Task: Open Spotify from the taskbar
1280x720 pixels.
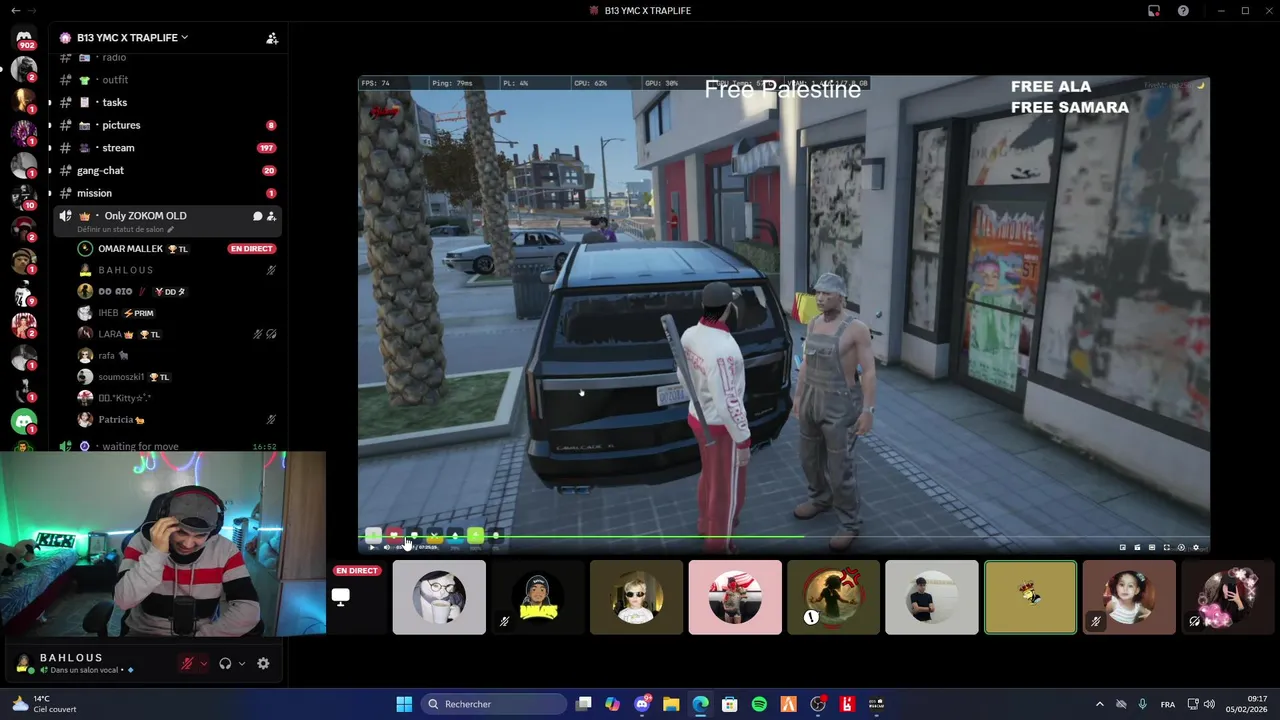Action: point(759,704)
